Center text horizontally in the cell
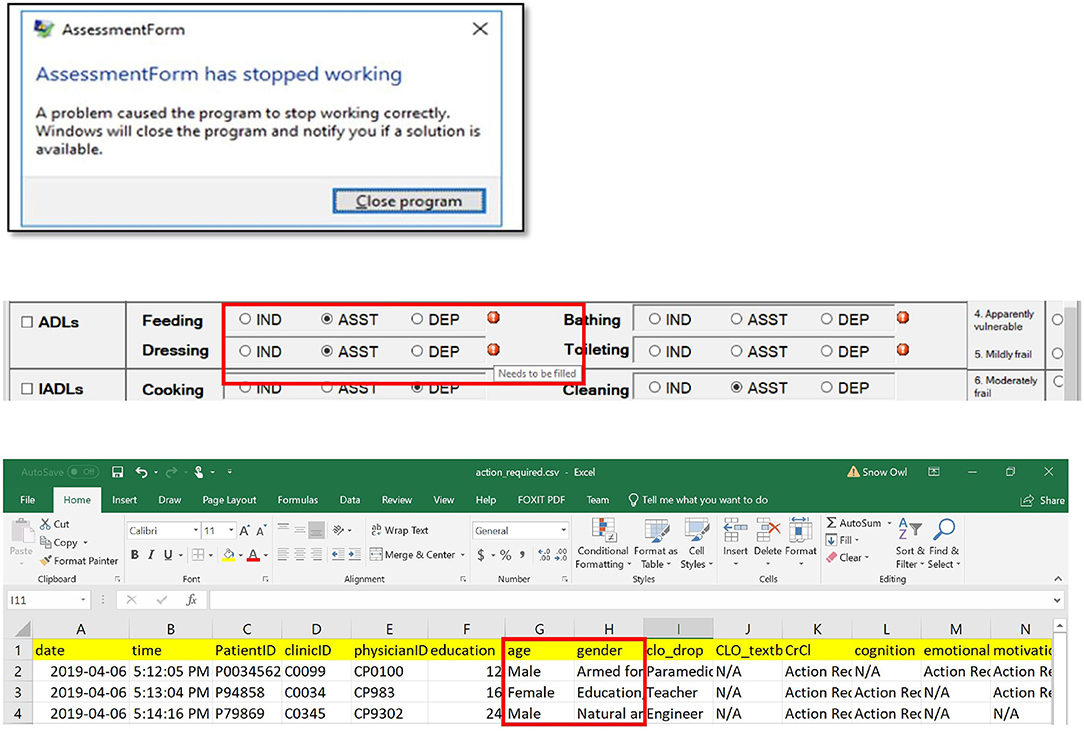Image resolution: width=1084 pixels, height=733 pixels. pos(299,555)
